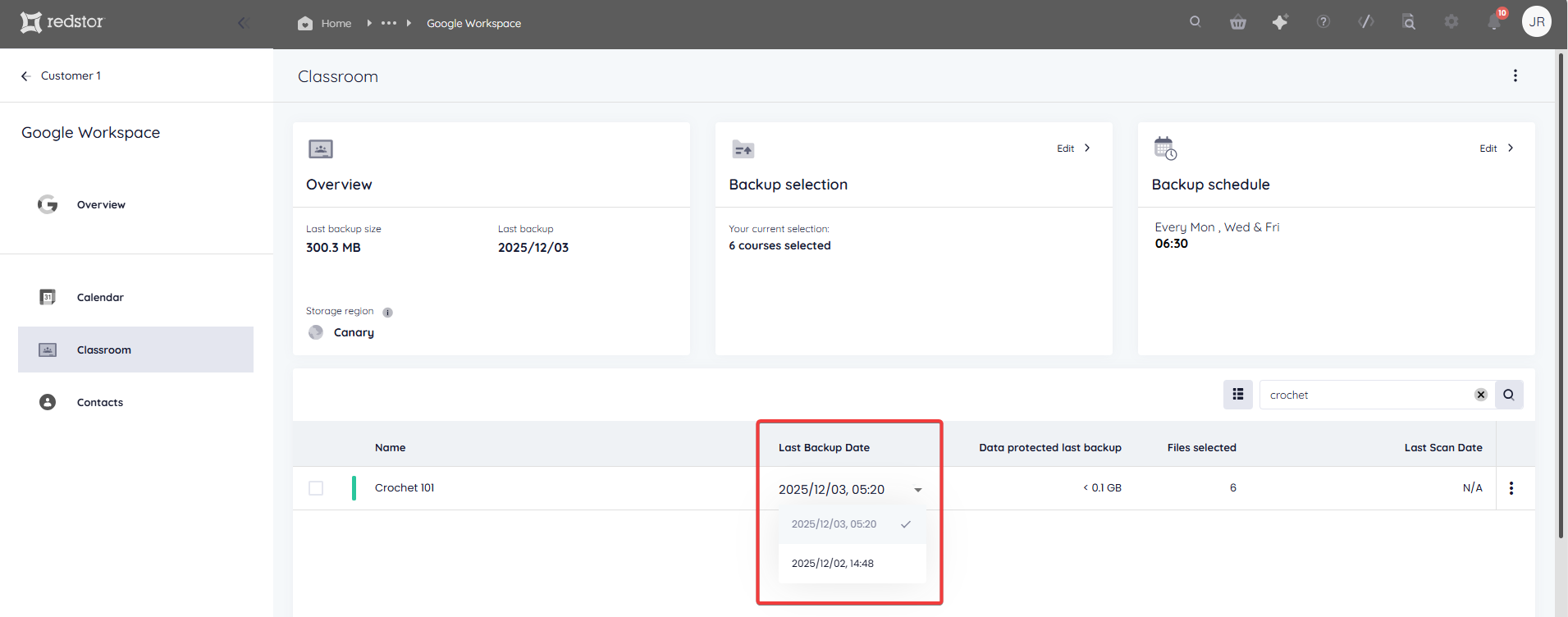The width and height of the screenshot is (1568, 617).
Task: Click the < 0.1 GB data value
Action: tap(1102, 487)
